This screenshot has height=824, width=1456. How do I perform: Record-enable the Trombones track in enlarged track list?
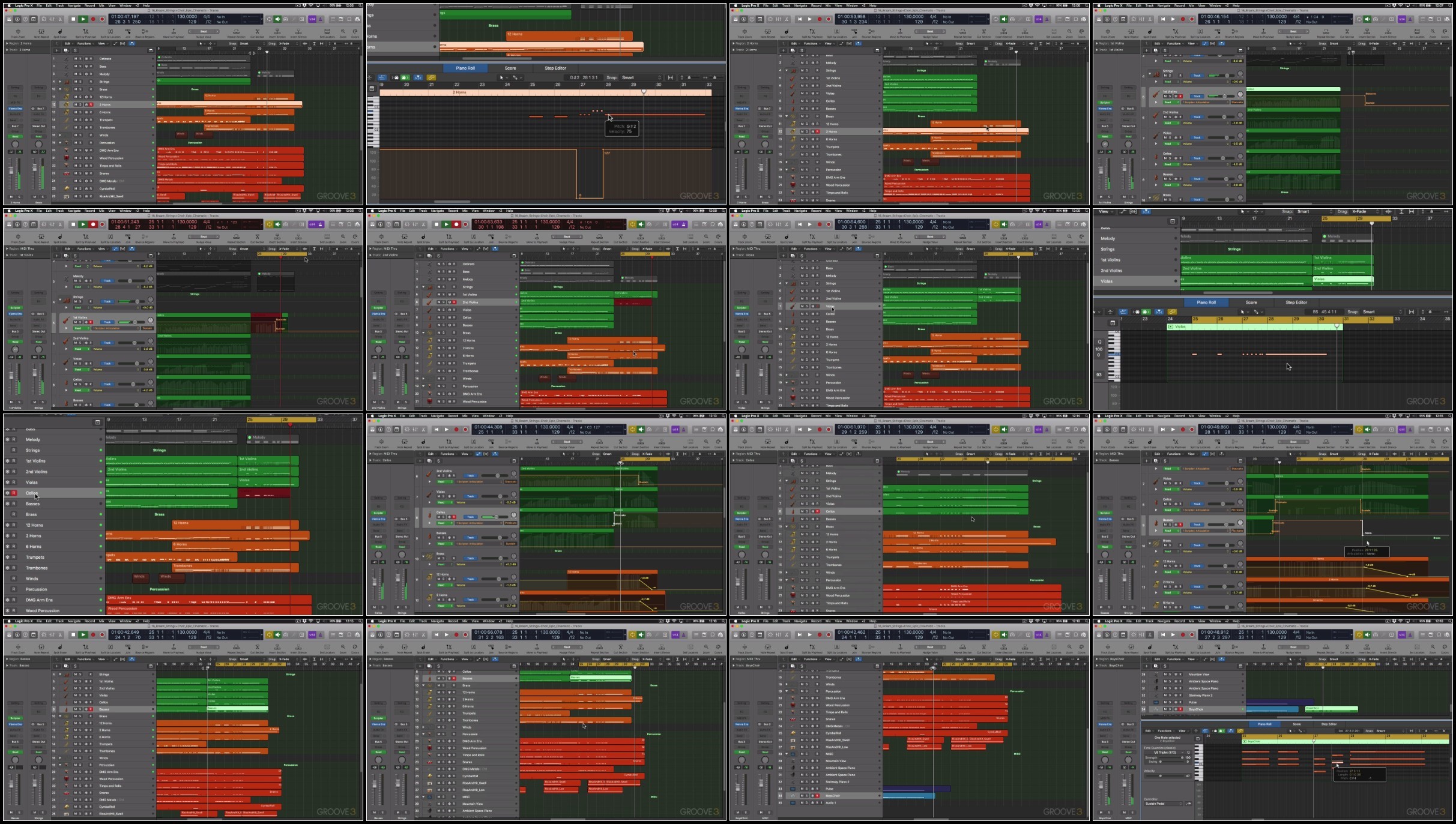14,568
